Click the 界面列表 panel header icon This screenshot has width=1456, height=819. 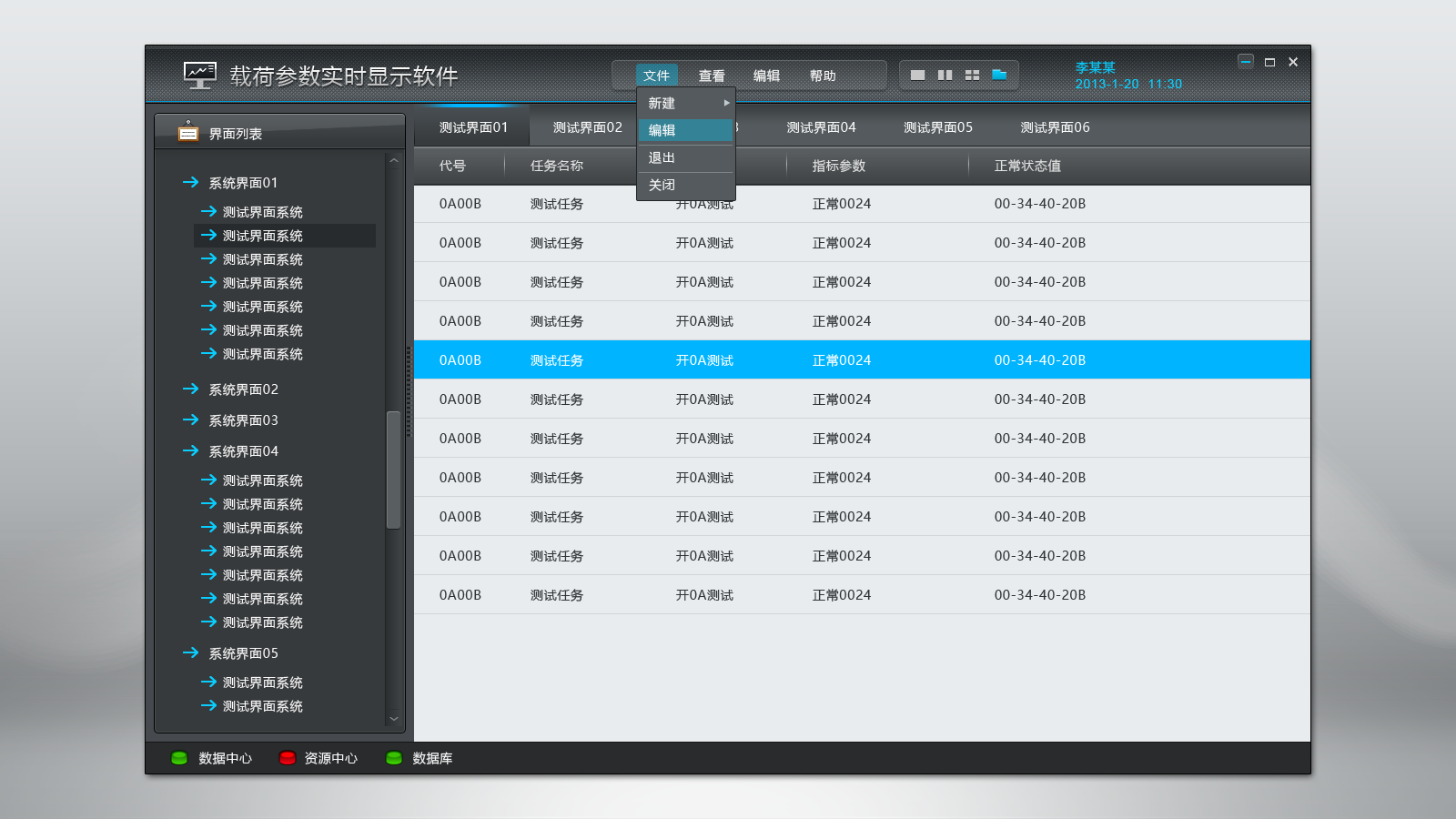click(x=188, y=132)
